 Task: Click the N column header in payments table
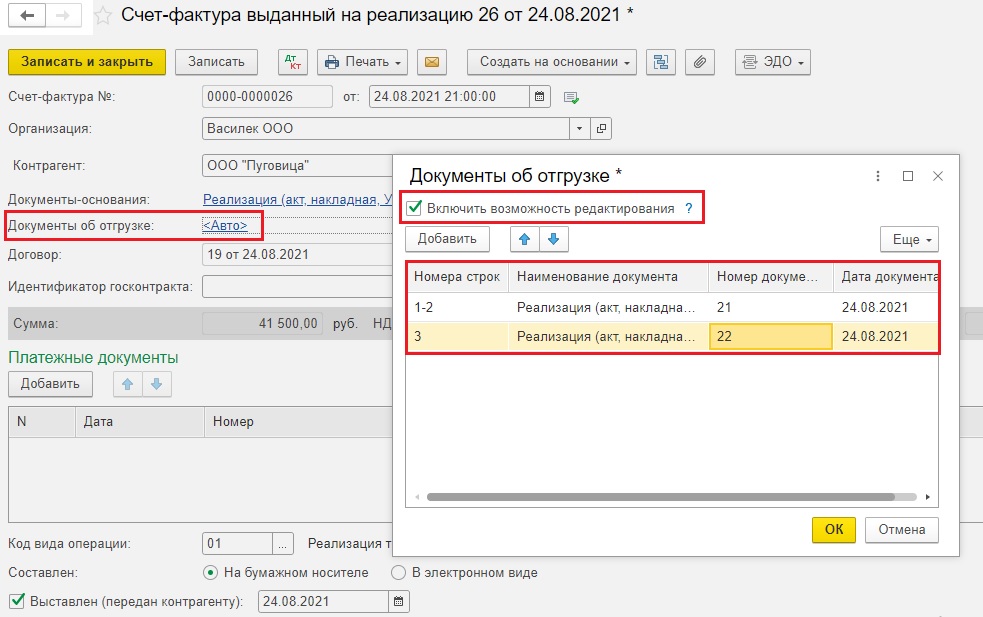point(42,421)
